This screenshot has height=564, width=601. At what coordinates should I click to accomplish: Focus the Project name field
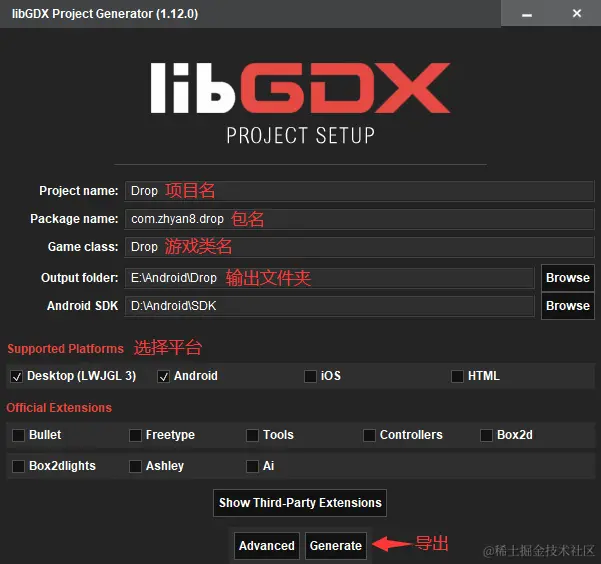tap(359, 191)
